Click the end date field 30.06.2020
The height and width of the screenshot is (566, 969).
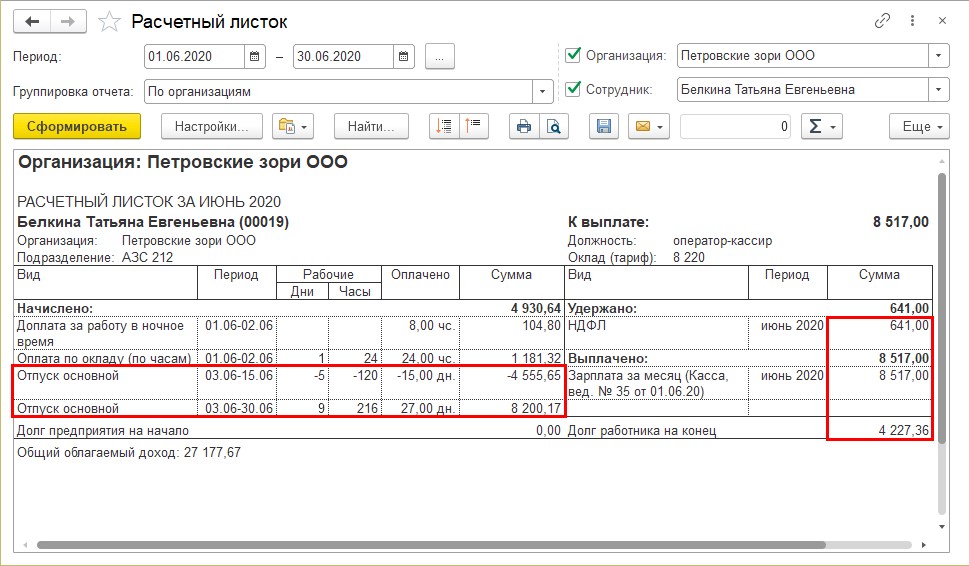343,56
